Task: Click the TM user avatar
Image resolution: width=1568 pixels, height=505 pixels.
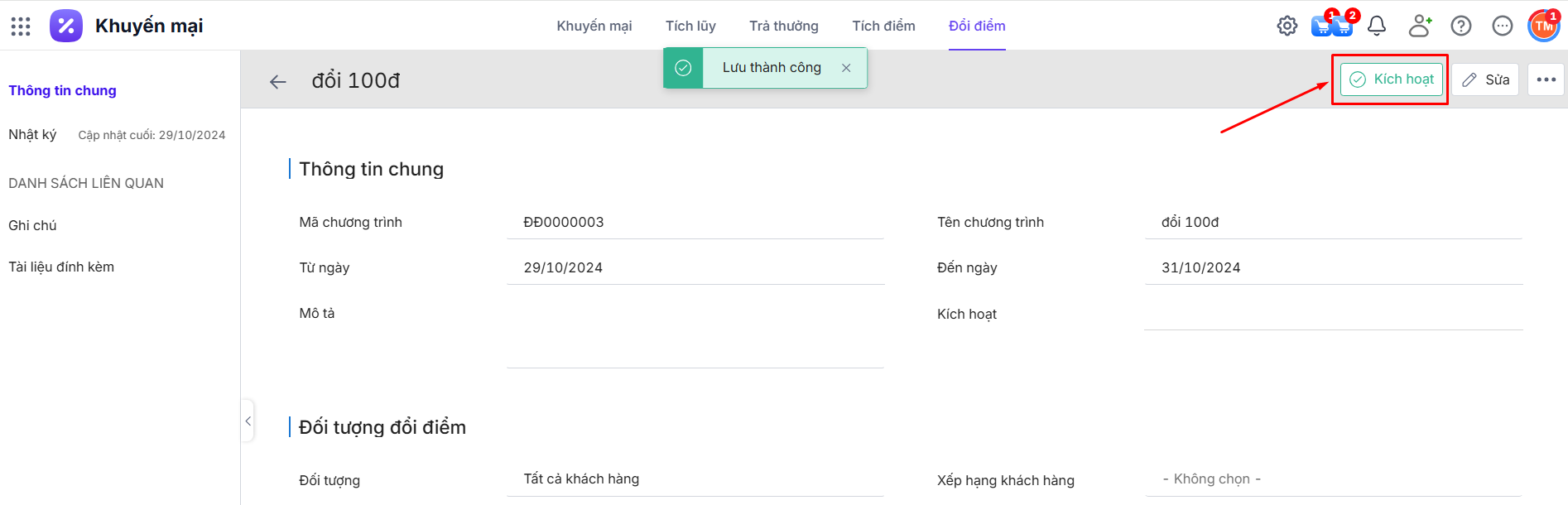Action: tap(1544, 26)
